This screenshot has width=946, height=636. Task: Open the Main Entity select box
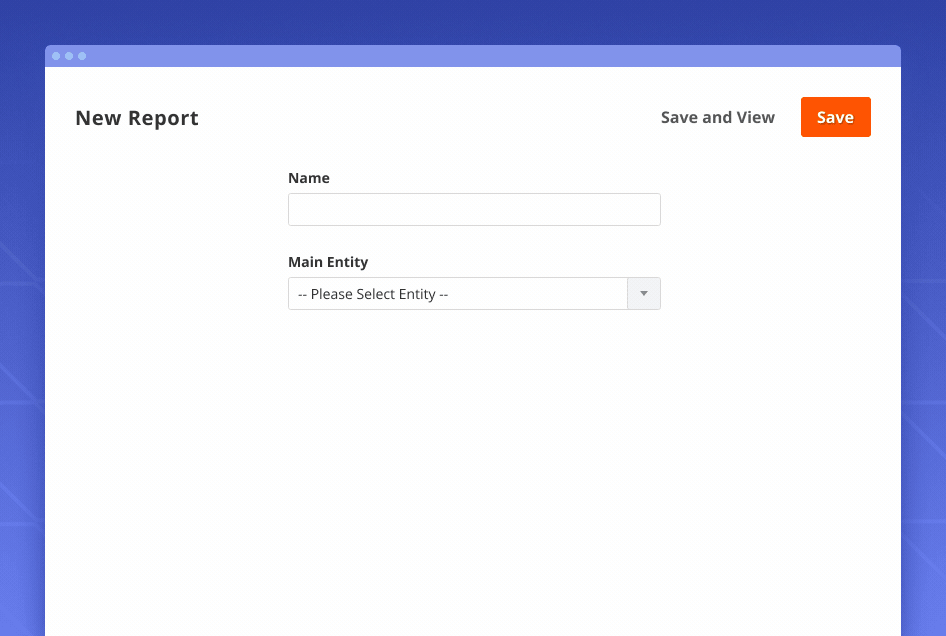[x=474, y=294]
